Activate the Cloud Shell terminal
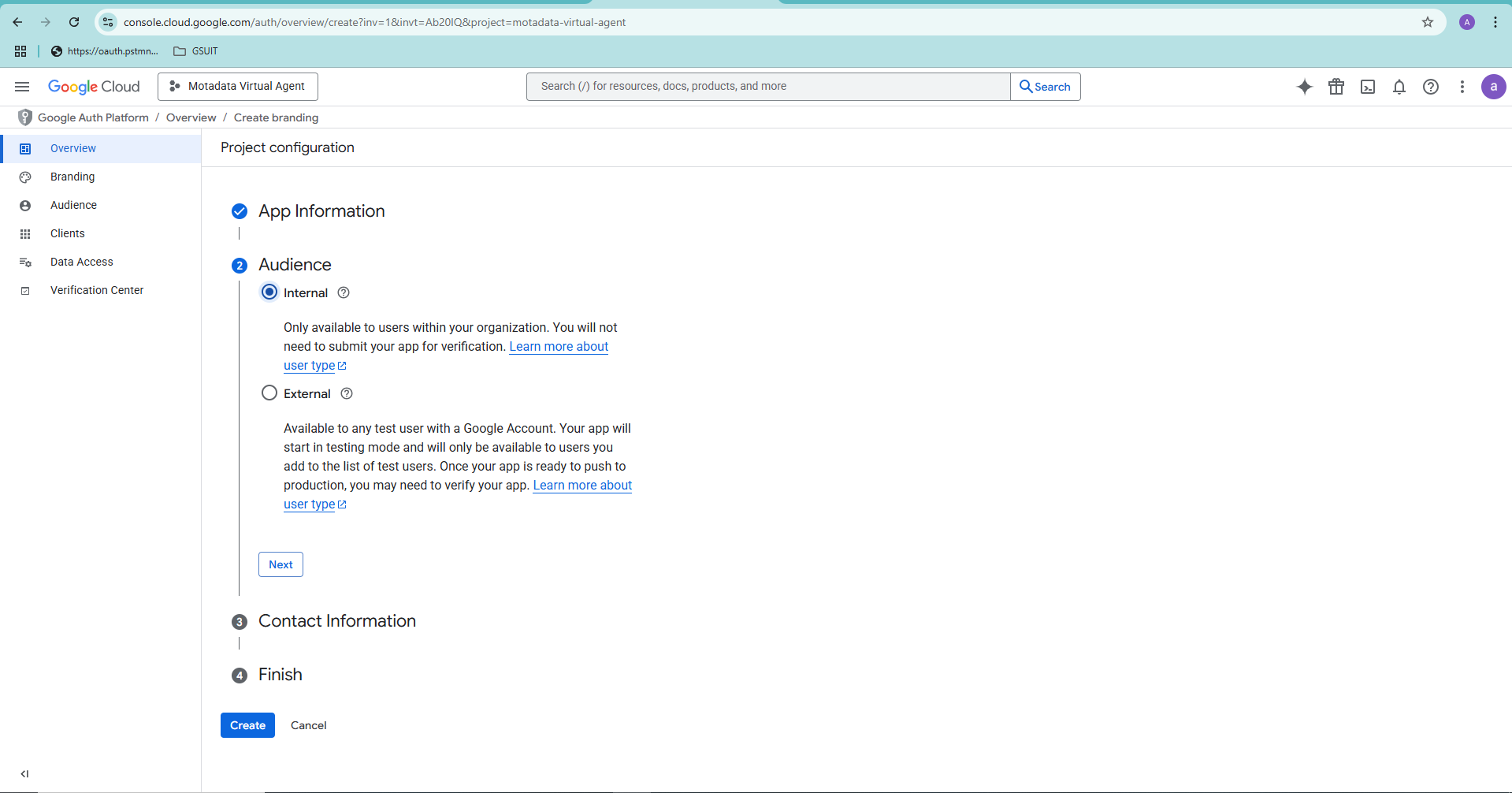 [1368, 87]
